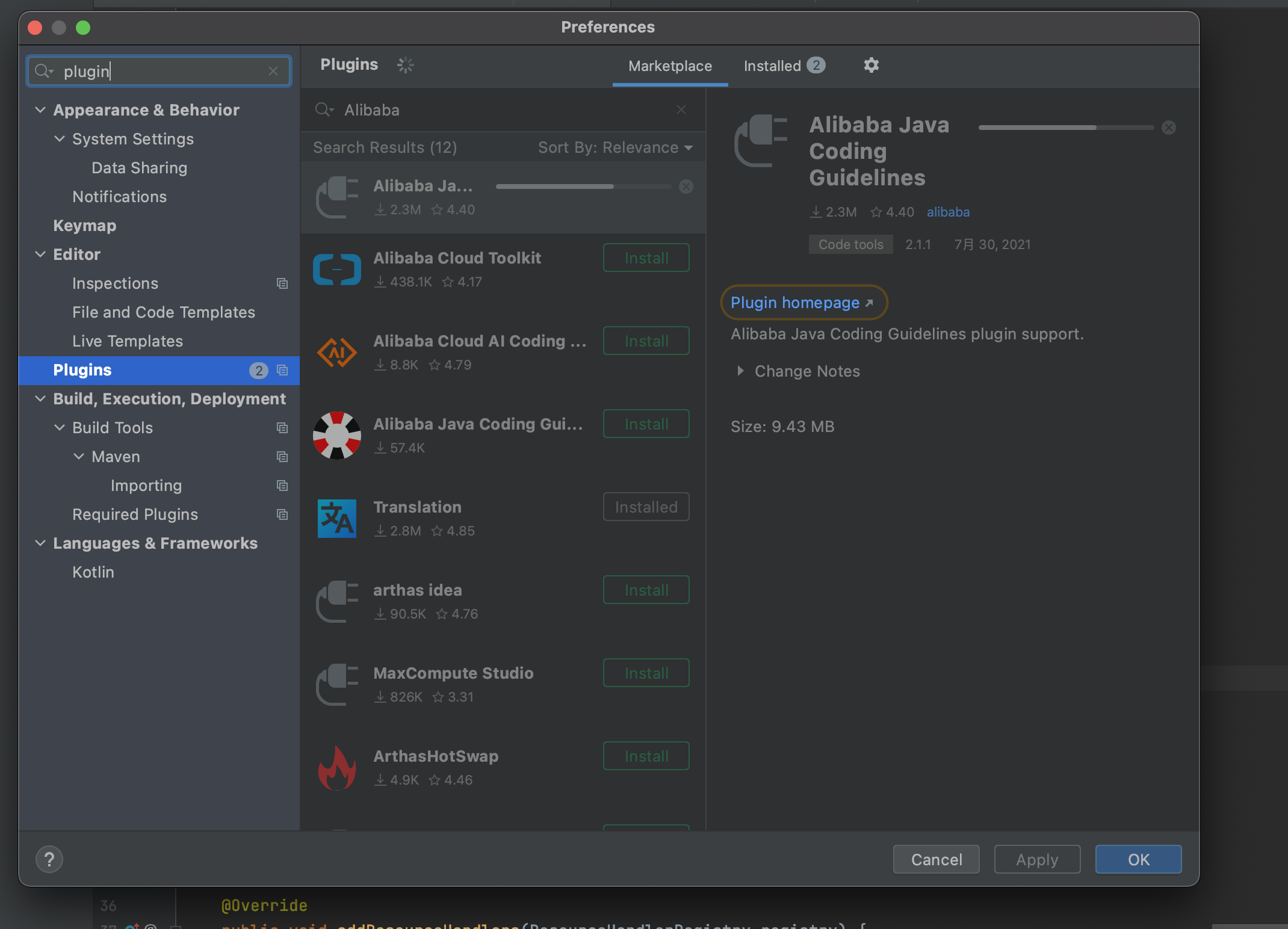Clear the Alibaba marketplace search field
Image resolution: width=1288 pixels, height=929 pixels.
pos(681,110)
